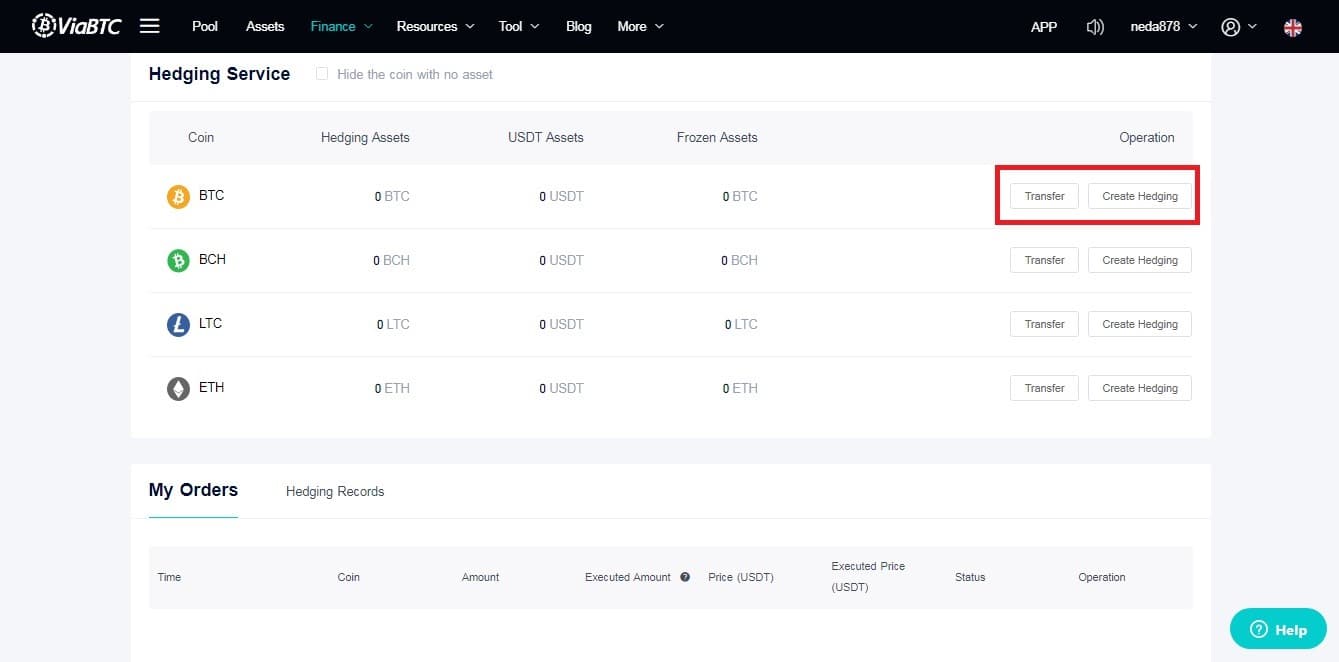Screen dimensions: 1339x662
Task: Click Transfer for BCH
Action: (x=1044, y=260)
